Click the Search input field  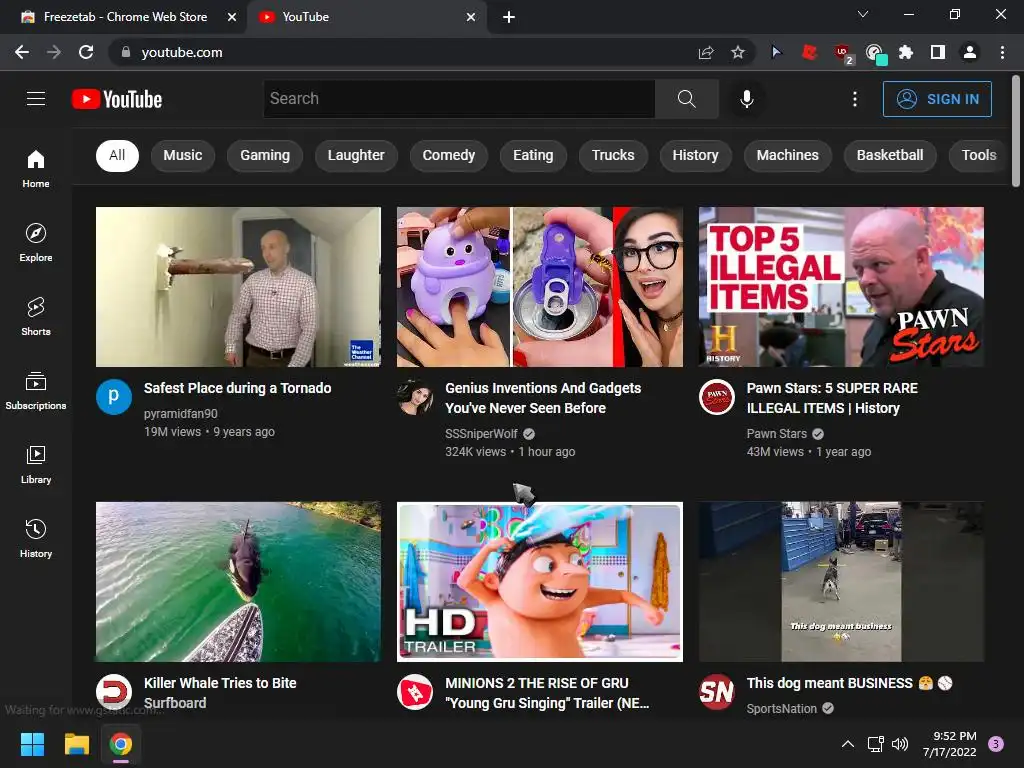point(459,99)
